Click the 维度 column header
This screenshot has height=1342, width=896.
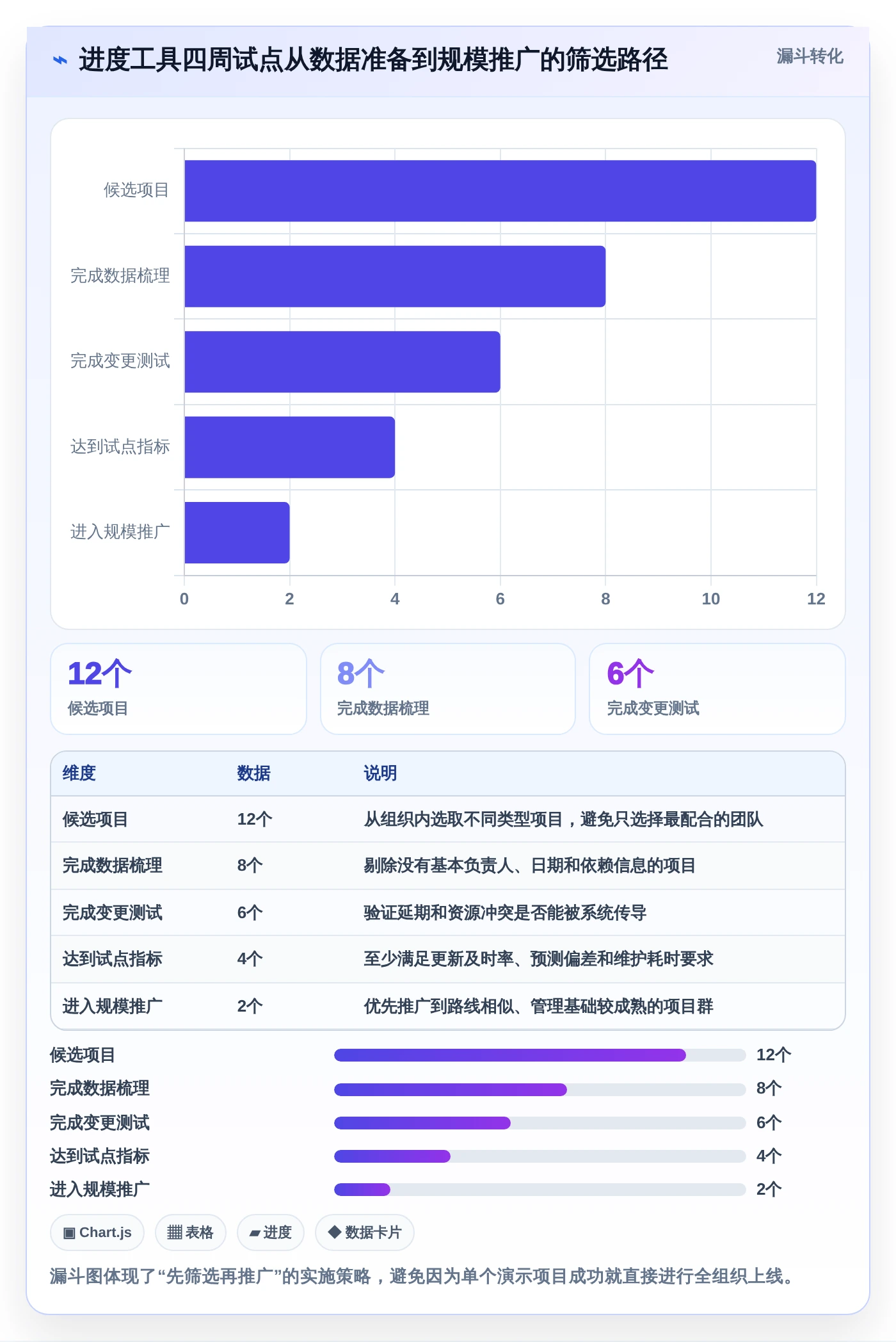click(x=79, y=773)
